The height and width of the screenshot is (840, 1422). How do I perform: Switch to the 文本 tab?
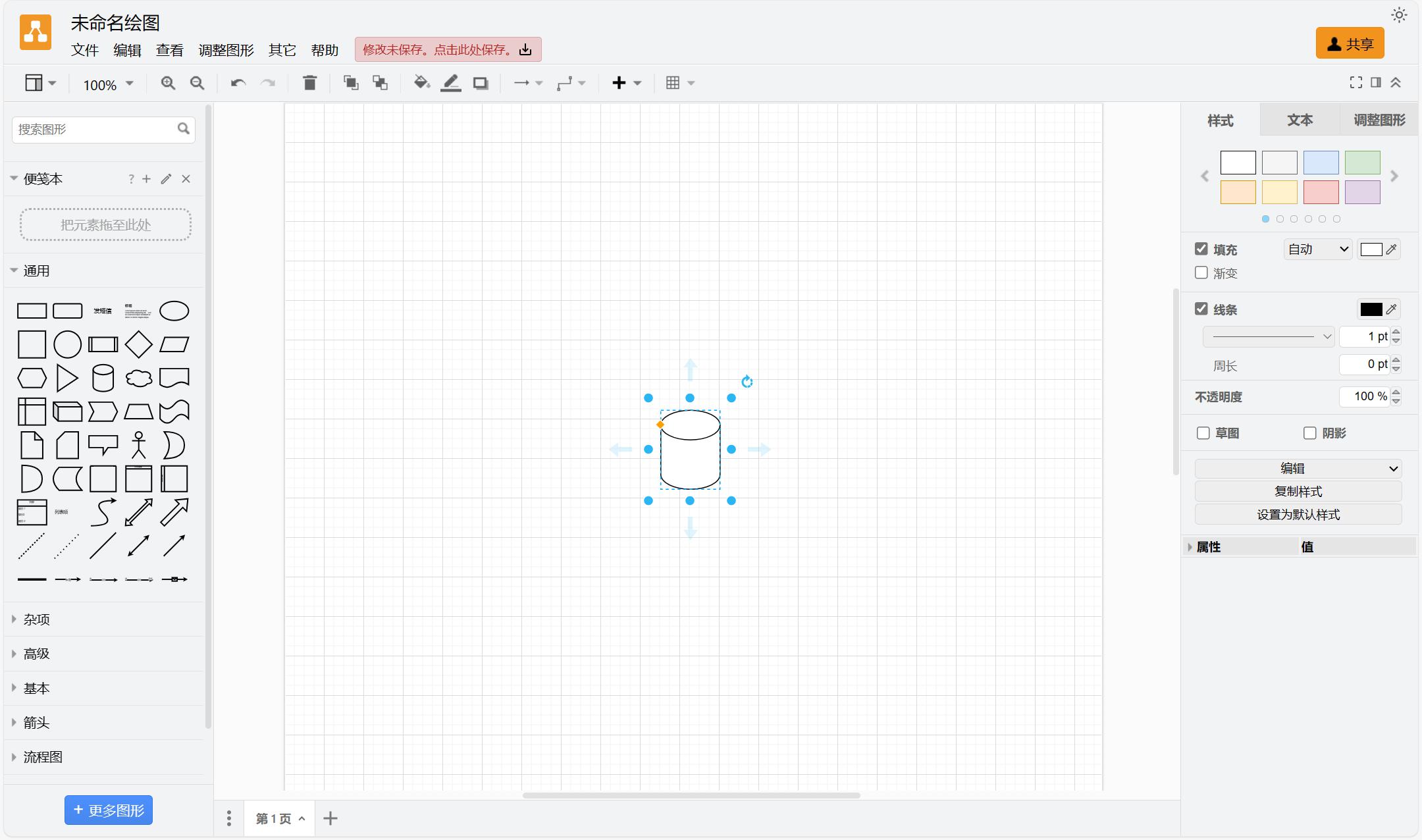pos(1300,120)
